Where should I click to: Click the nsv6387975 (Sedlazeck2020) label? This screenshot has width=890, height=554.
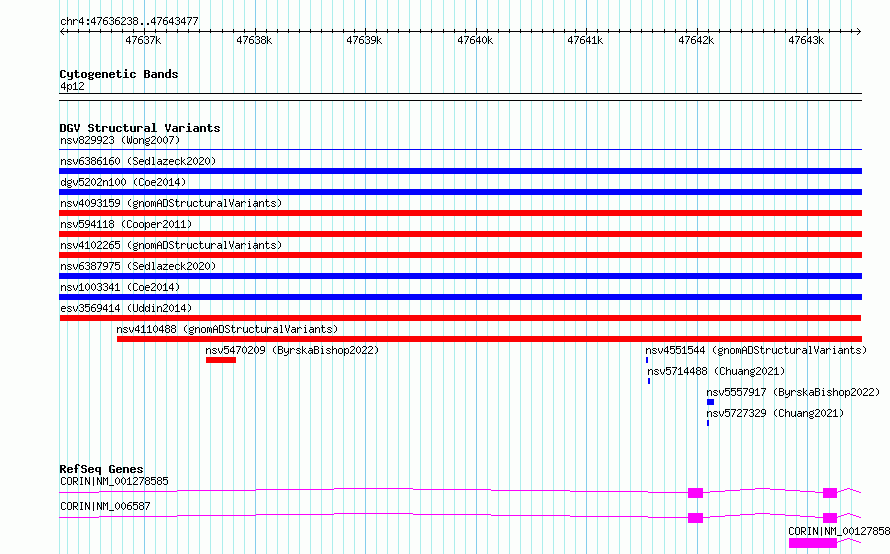(138, 266)
